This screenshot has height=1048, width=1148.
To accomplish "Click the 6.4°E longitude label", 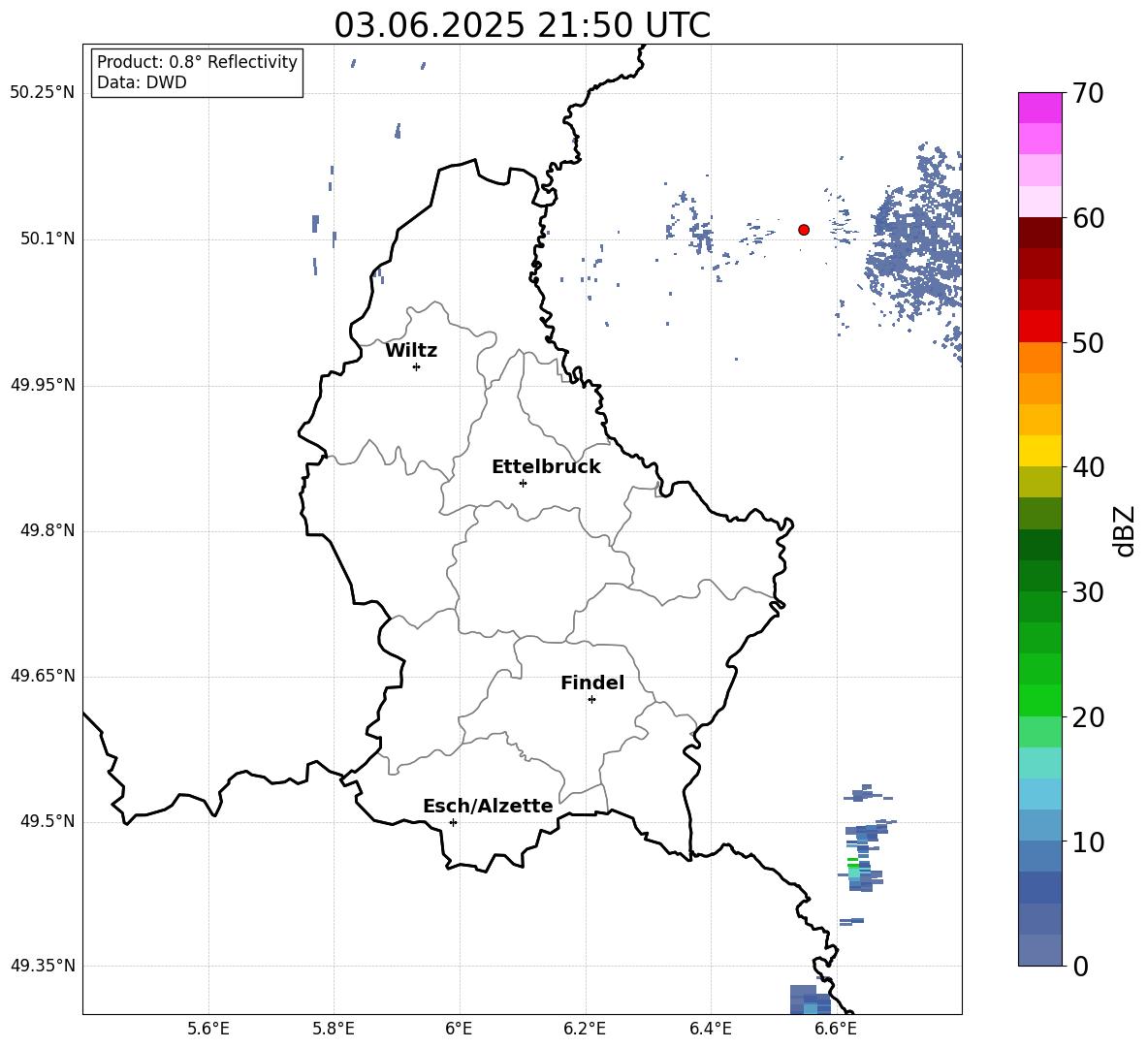I will pos(710,1029).
